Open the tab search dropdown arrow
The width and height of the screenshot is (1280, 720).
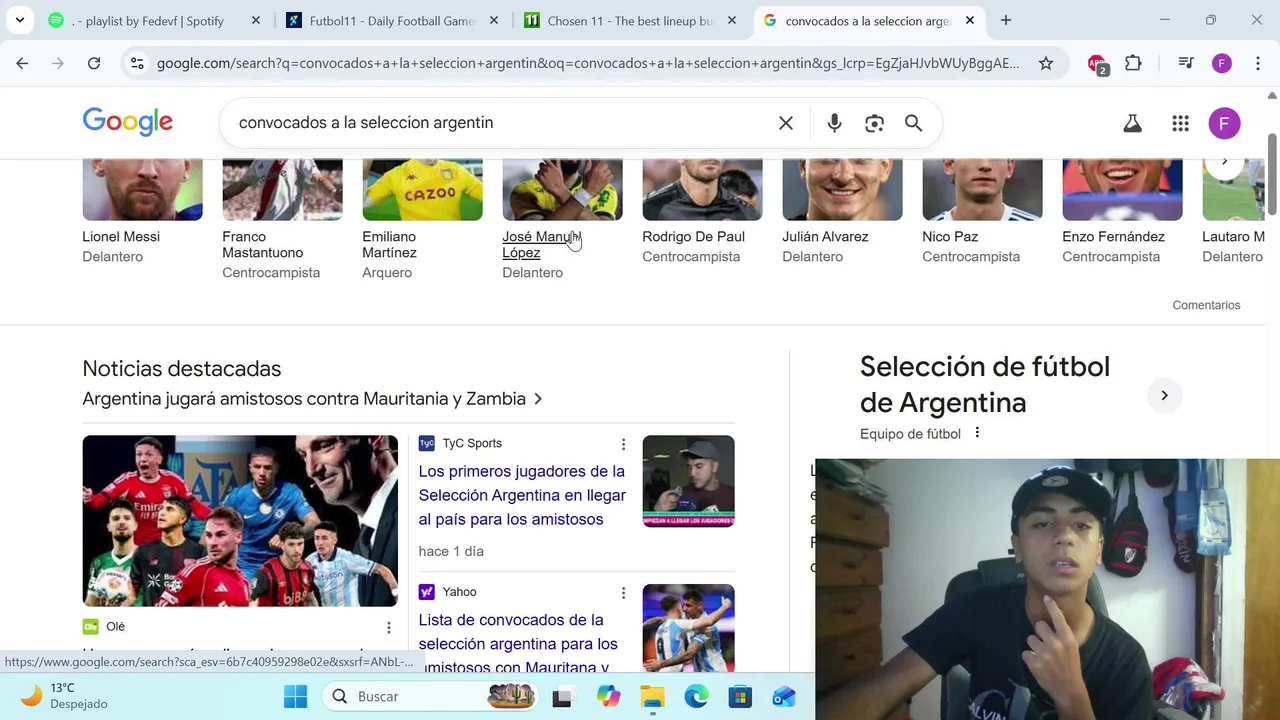[19, 20]
